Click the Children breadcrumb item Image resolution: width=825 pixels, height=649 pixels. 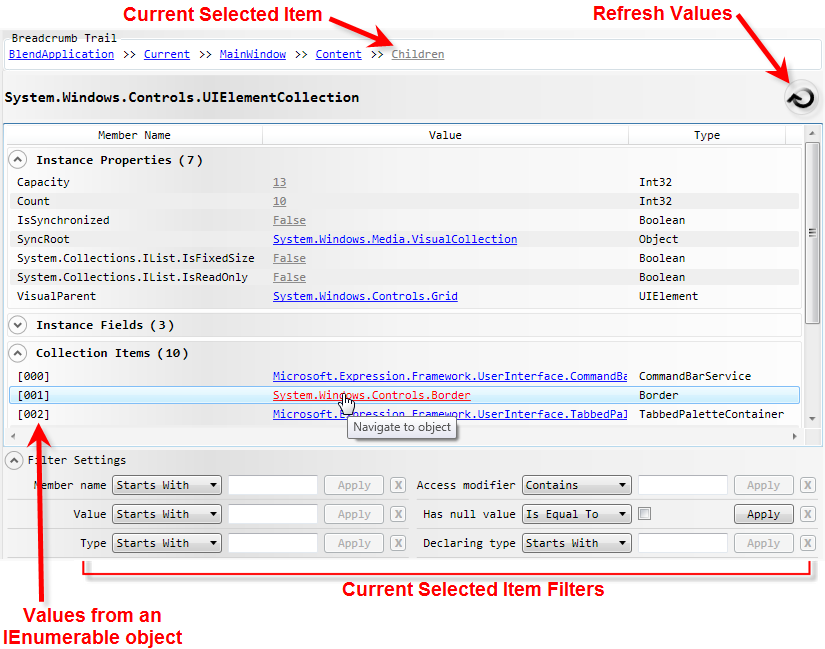pyautogui.click(x=418, y=54)
